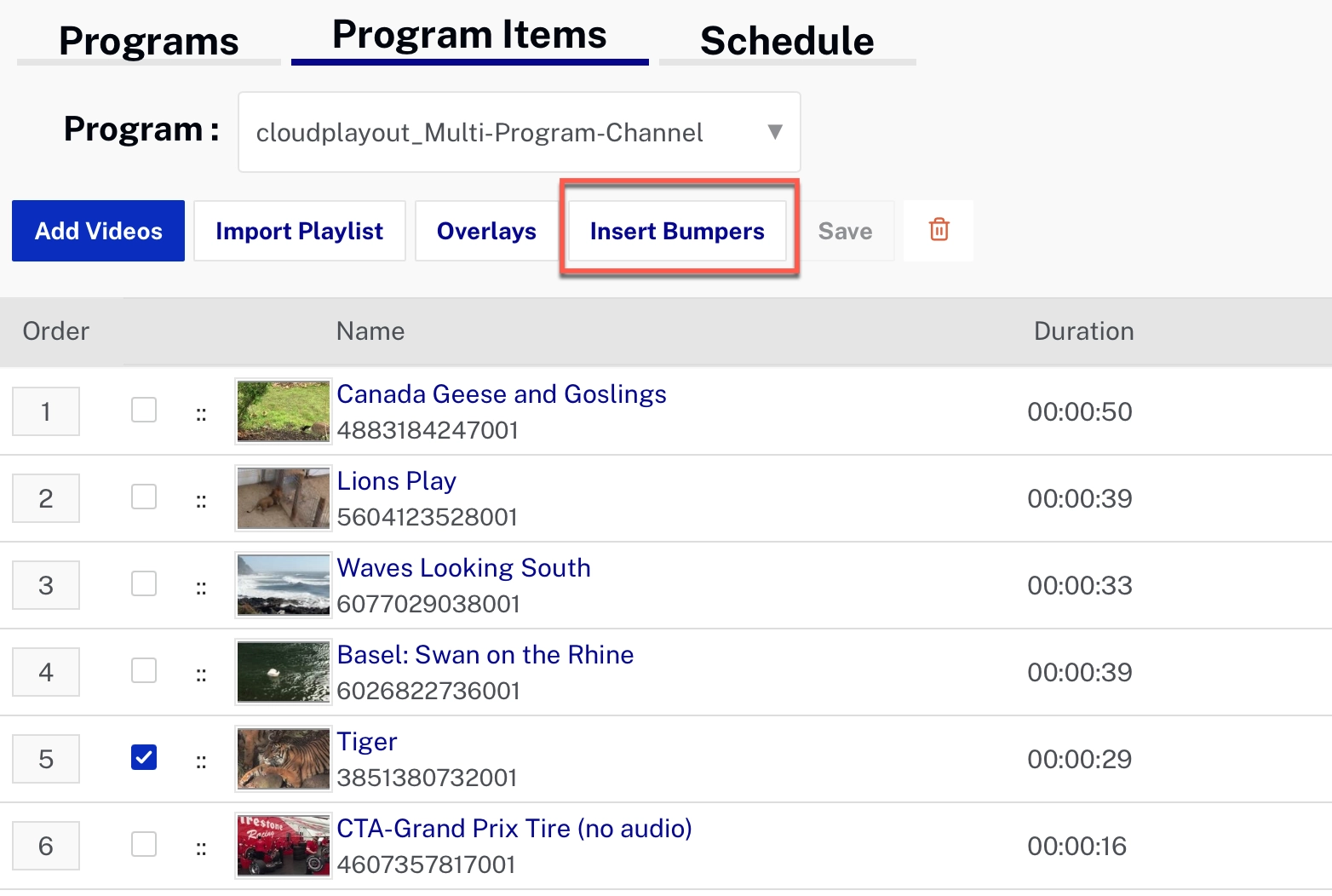1332x896 pixels.
Task: Switch to the Programs tab
Action: [x=147, y=40]
